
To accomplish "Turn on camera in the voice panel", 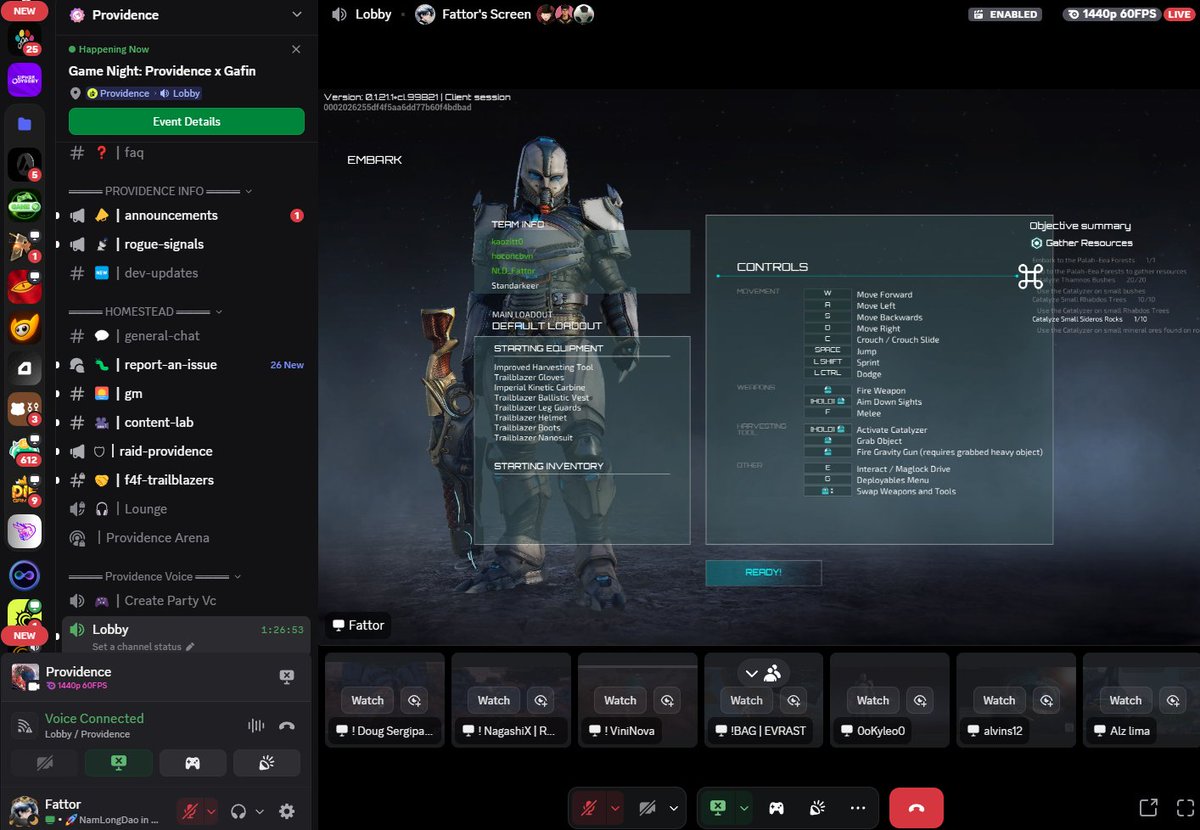I will tap(45, 763).
